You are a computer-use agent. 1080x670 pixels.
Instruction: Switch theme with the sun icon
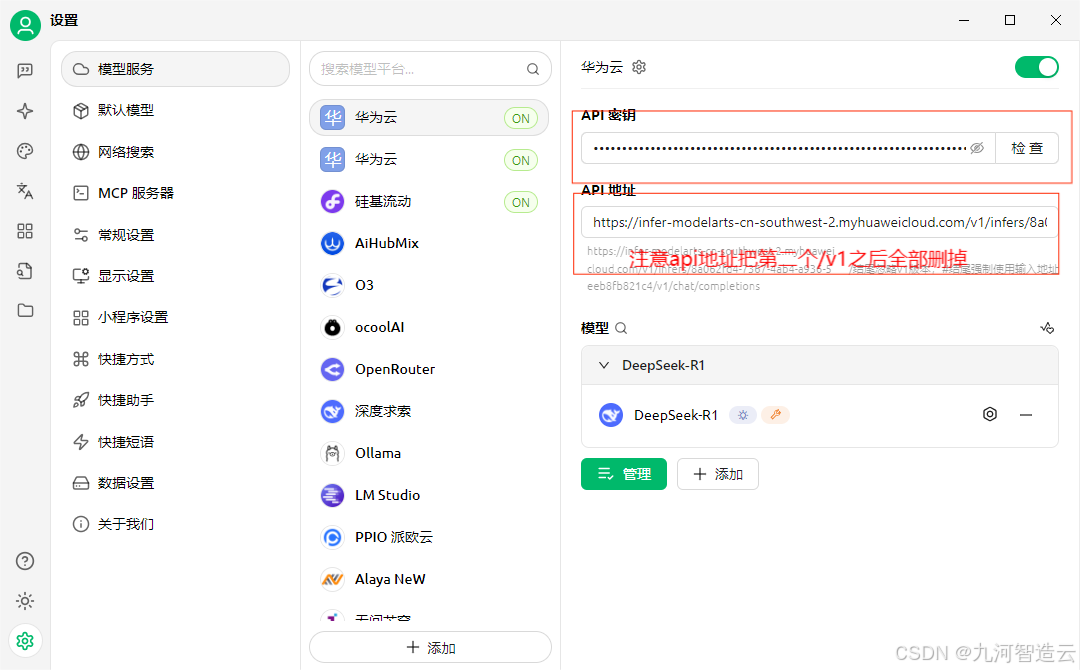25,601
